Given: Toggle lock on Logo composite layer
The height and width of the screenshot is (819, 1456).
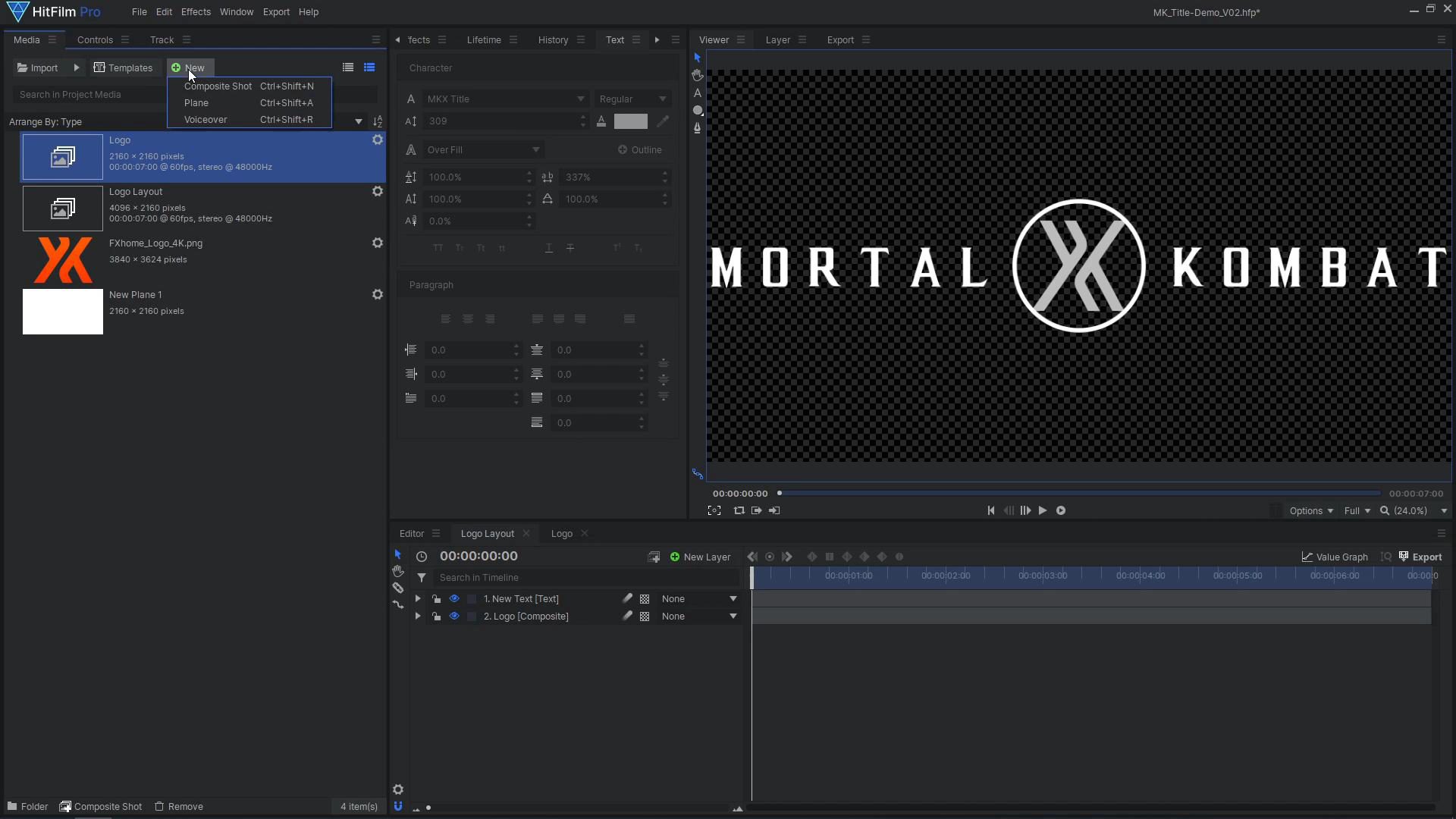Looking at the screenshot, I should 436,617.
